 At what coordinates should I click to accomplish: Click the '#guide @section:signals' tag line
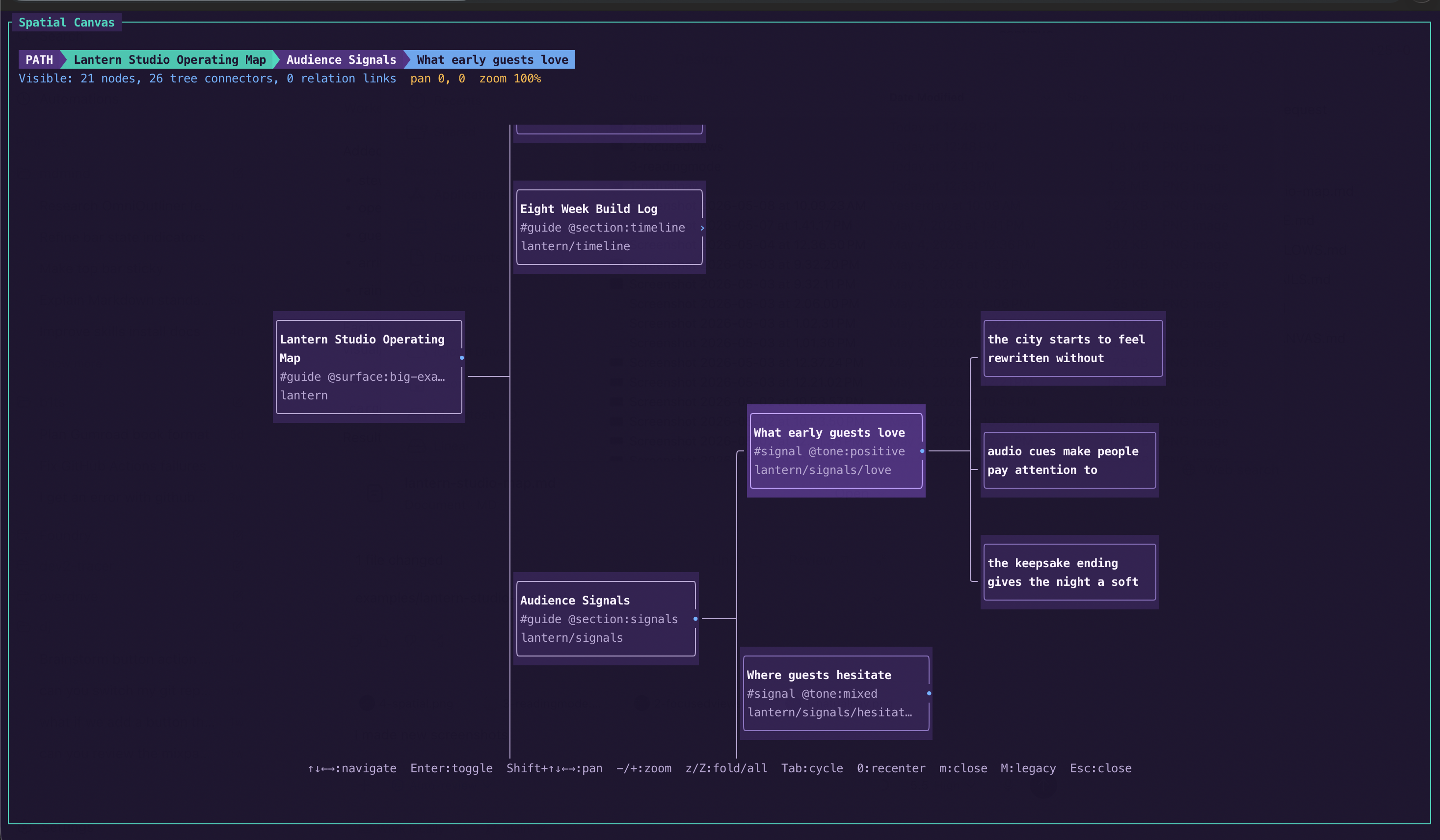click(599, 619)
